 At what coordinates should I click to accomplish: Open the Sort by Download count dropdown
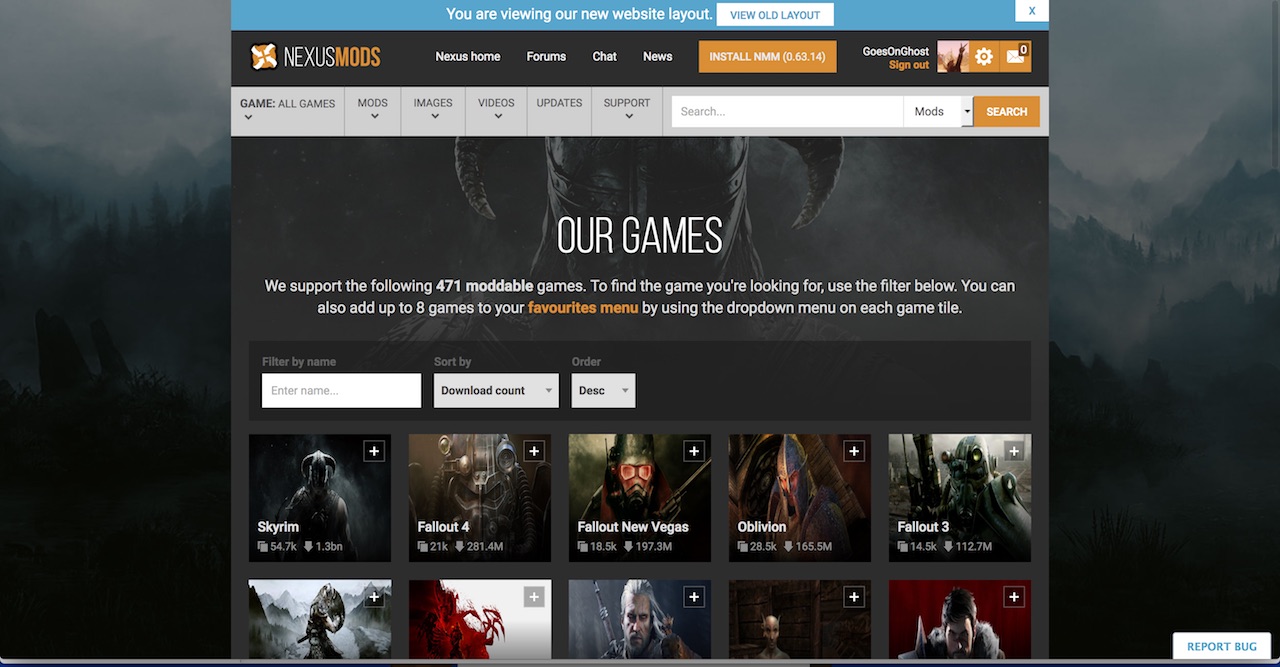coord(496,391)
